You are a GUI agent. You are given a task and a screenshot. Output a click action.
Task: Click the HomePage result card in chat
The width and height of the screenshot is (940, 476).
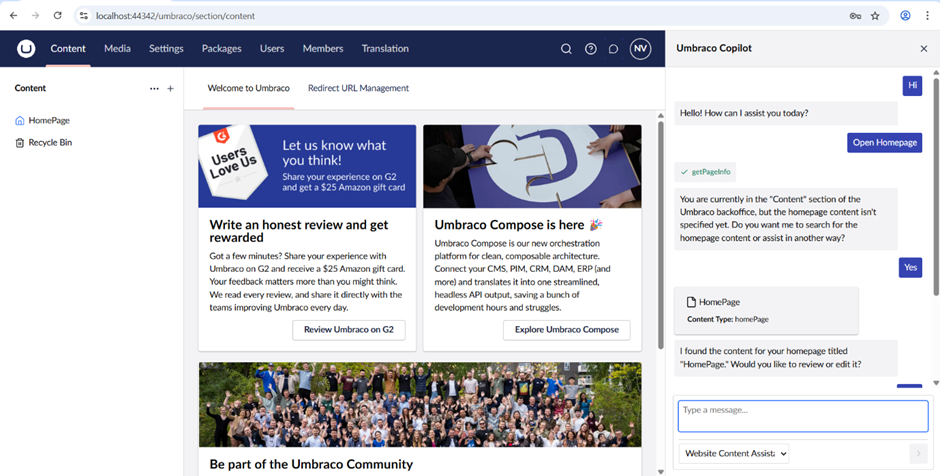(766, 311)
